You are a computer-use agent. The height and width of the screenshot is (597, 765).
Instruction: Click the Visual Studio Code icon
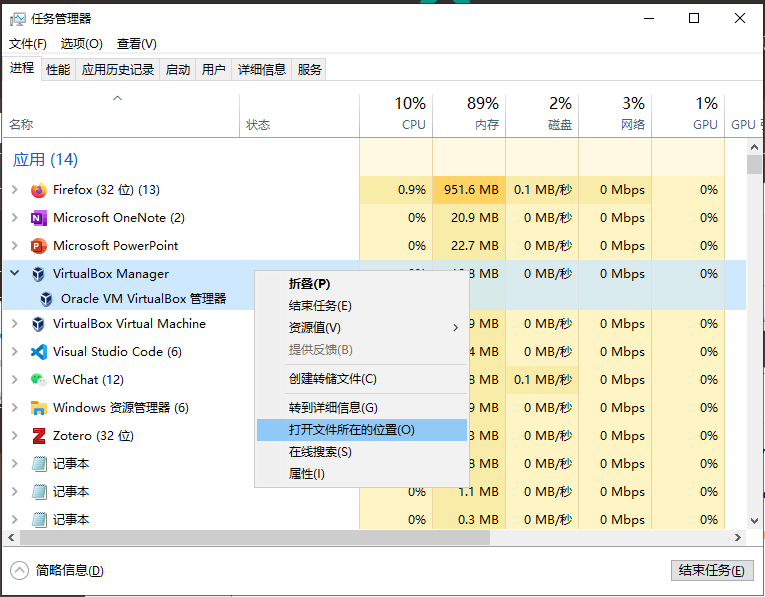(39, 352)
